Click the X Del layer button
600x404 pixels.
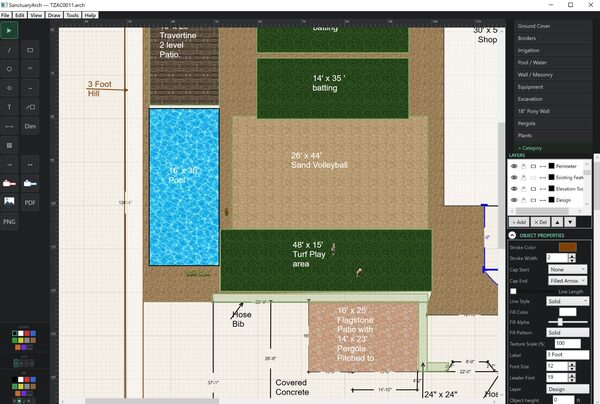click(540, 222)
